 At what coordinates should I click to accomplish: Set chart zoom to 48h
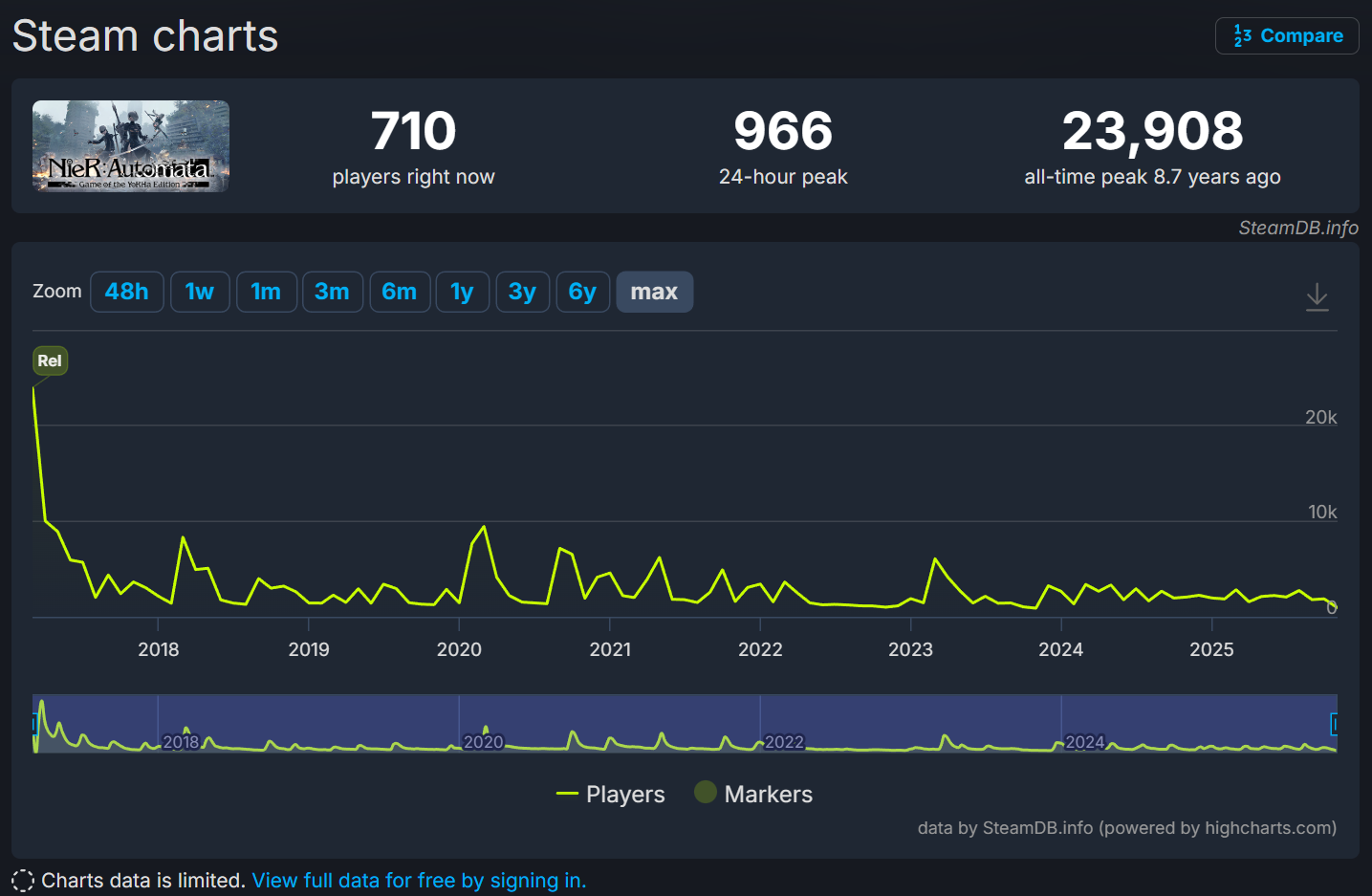tap(127, 292)
